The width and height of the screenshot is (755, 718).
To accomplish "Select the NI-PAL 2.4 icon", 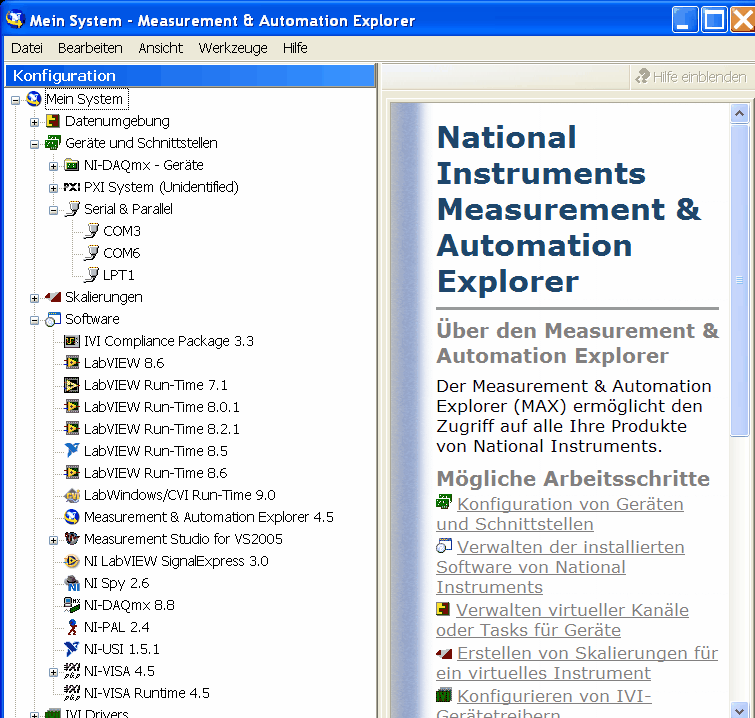I will click(72, 627).
